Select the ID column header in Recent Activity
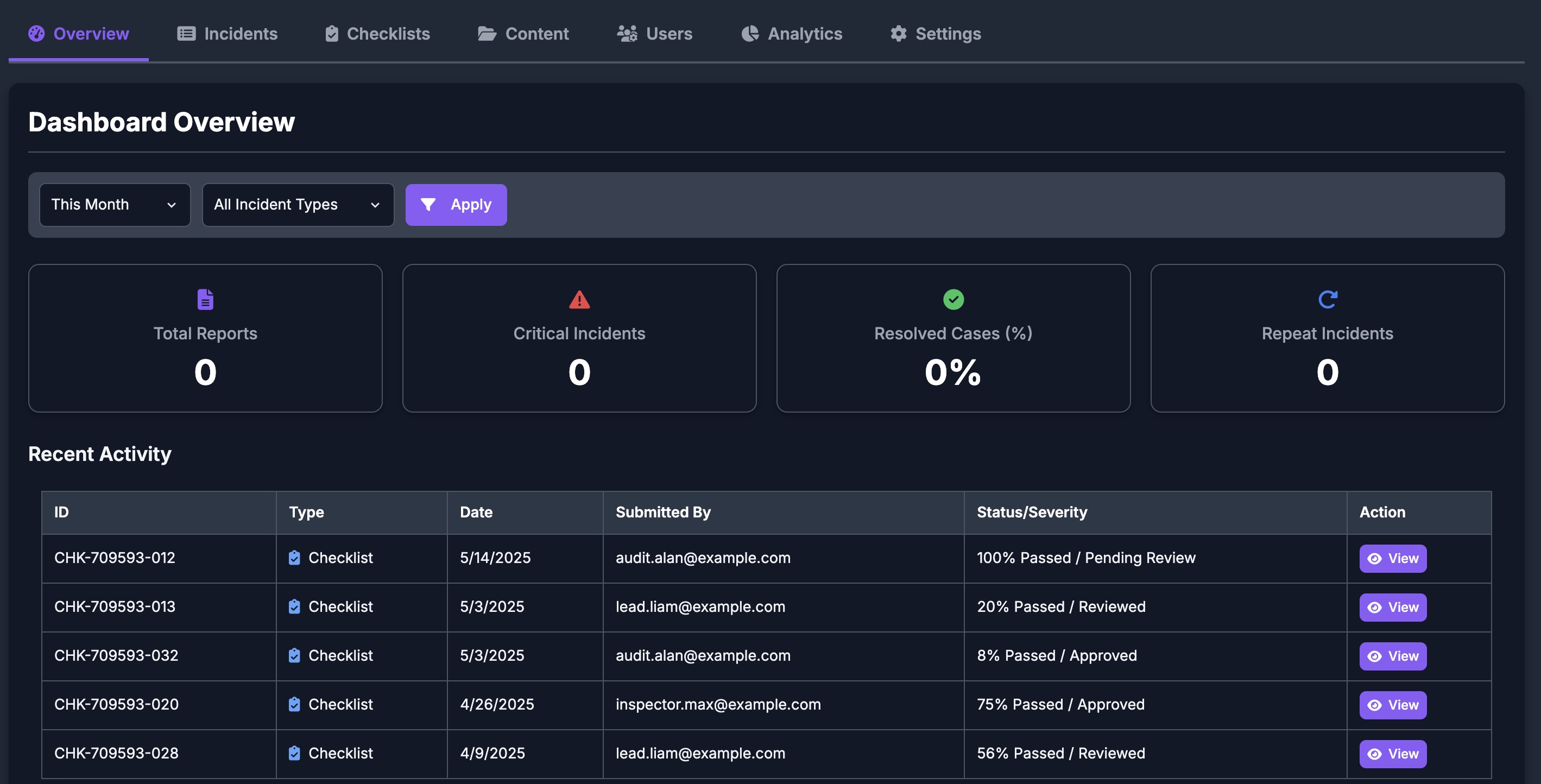This screenshot has width=1541, height=784. [60, 512]
